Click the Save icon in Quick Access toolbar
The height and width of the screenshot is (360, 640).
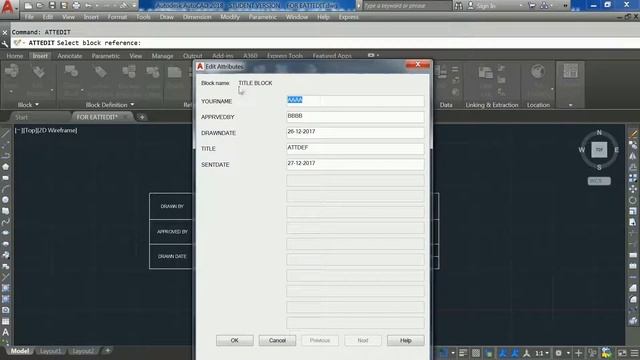coord(52,5)
